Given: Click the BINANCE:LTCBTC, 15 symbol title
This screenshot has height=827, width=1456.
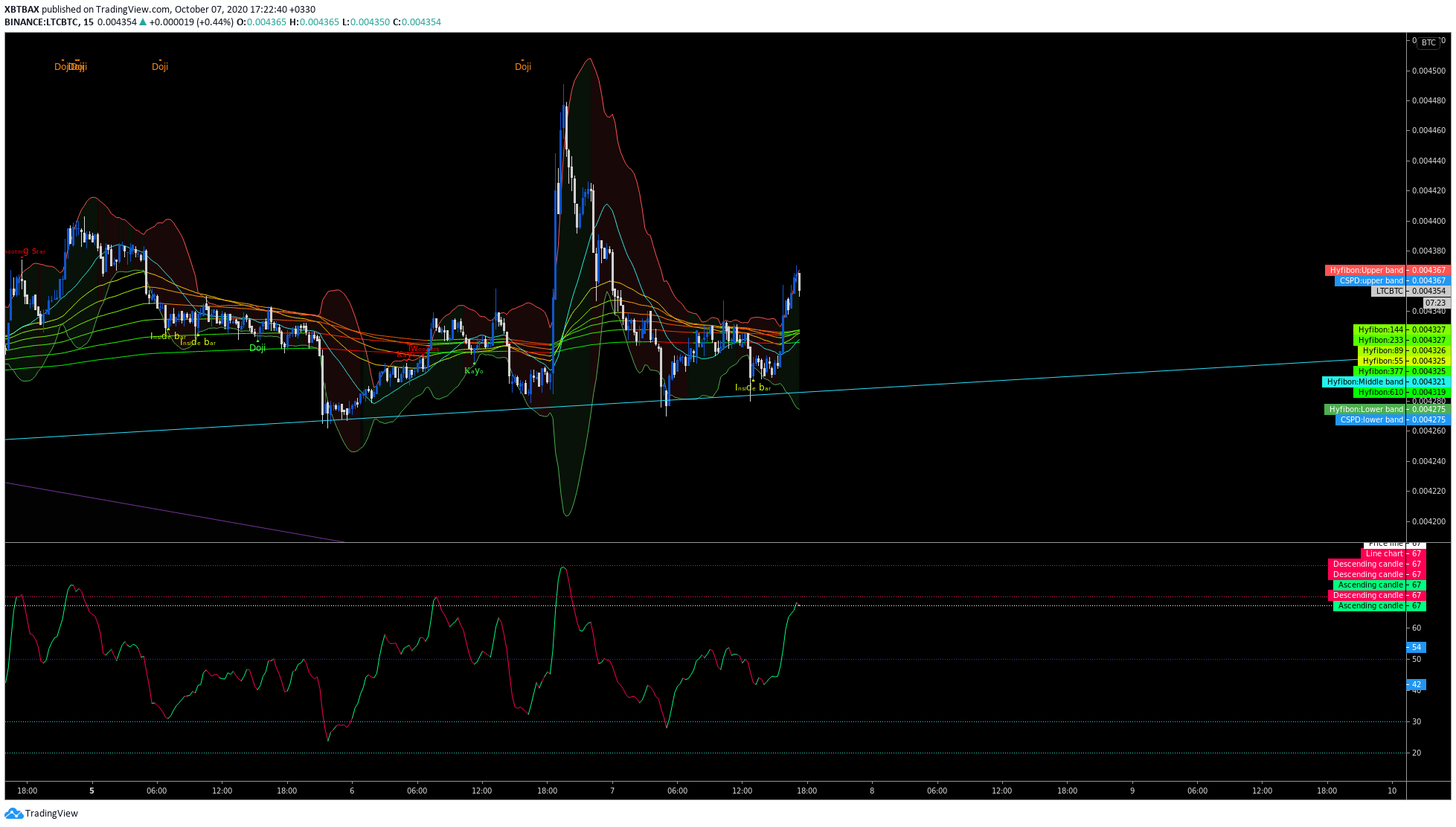Looking at the screenshot, I should [49, 22].
